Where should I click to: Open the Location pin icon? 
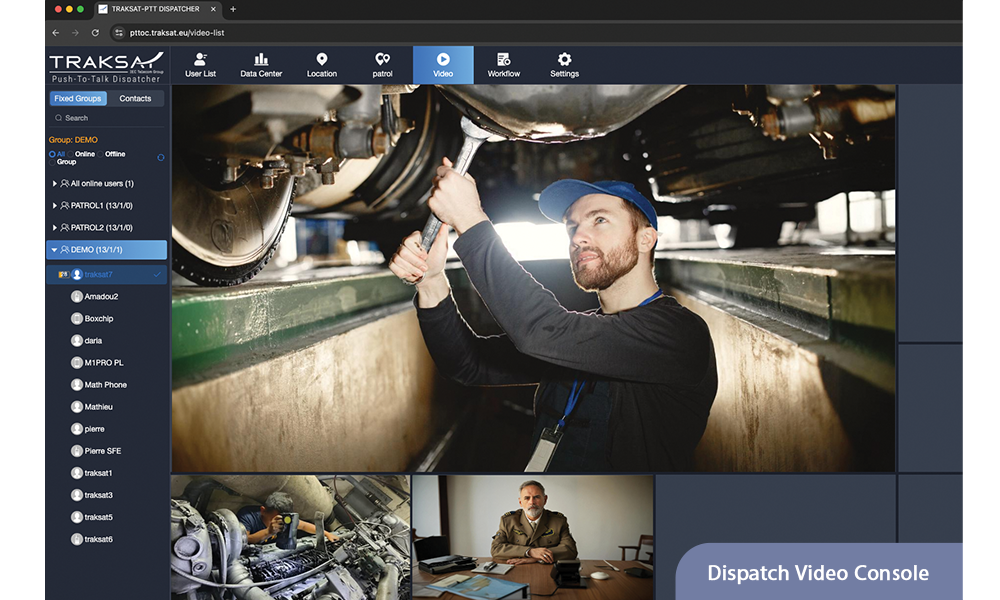click(322, 60)
